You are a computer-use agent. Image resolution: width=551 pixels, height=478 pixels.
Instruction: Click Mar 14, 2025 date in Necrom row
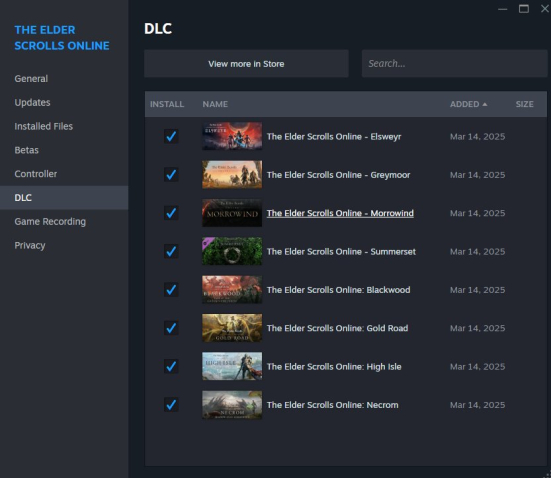(x=478, y=405)
